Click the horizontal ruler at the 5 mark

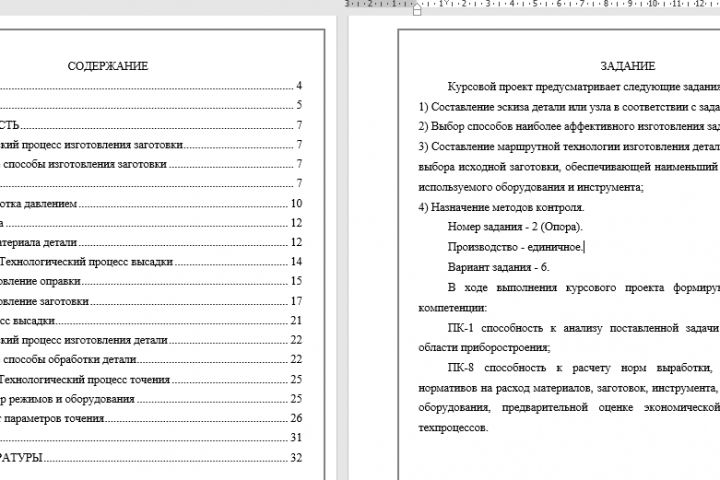pos(535,4)
